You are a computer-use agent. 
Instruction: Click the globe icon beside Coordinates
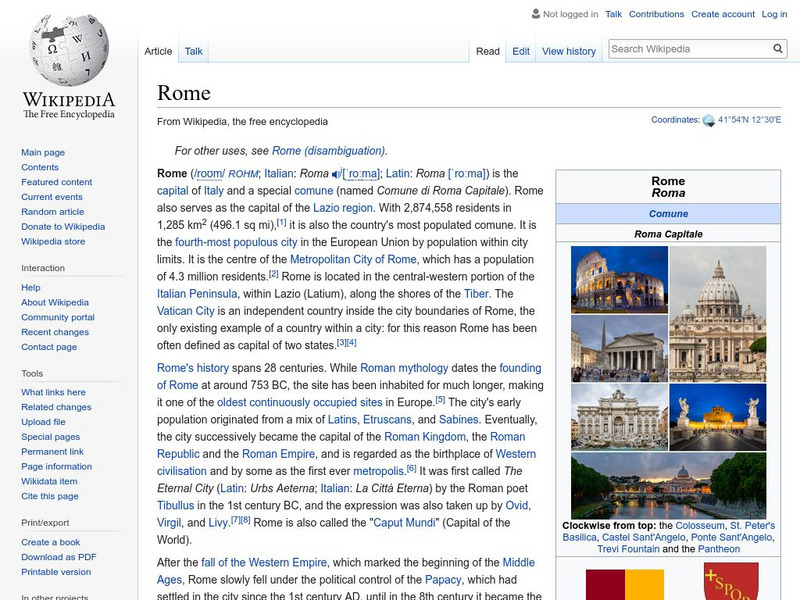[709, 121]
